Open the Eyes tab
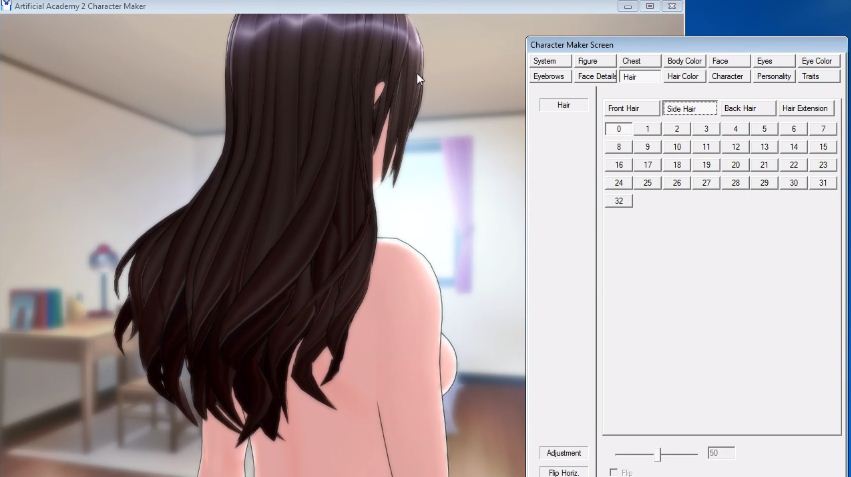851x477 pixels. [x=774, y=61]
